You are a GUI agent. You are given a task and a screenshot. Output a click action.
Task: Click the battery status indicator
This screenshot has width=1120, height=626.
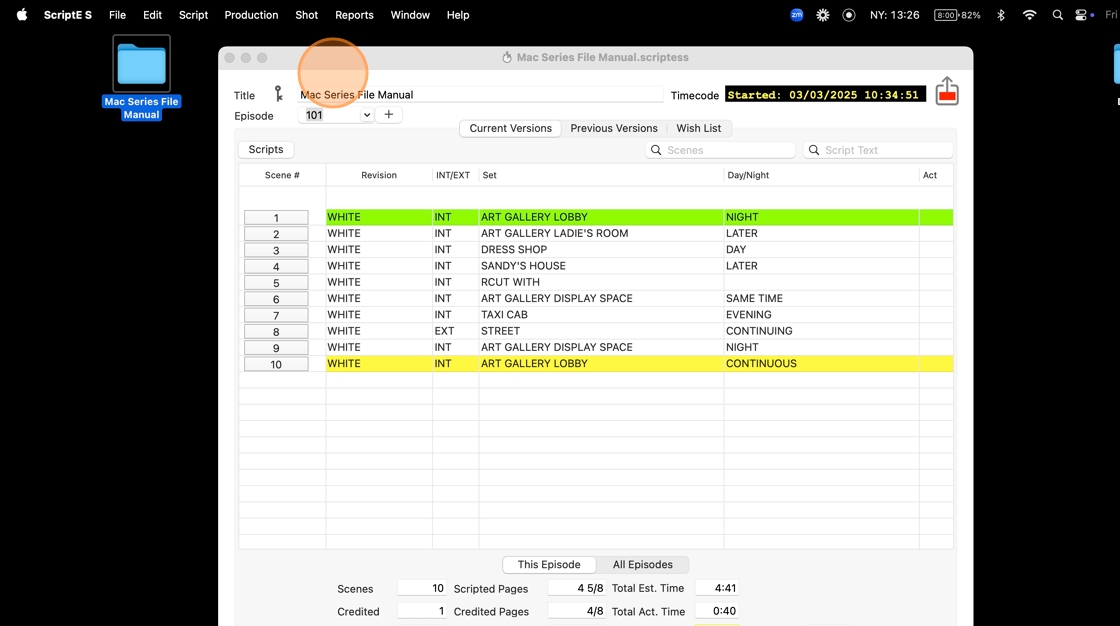pyautogui.click(x=957, y=15)
